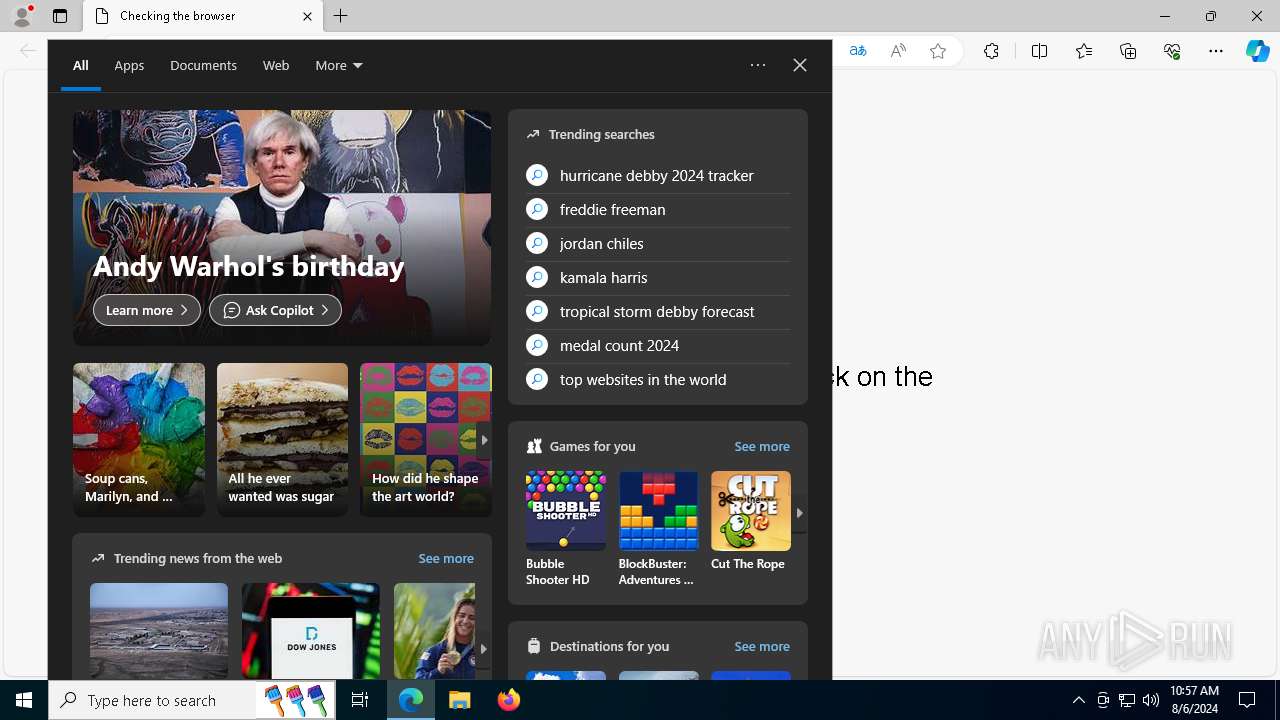Viewport: 1280px width, 720px height.
Task: Open the volume speaker tray icon
Action: (x=1151, y=700)
